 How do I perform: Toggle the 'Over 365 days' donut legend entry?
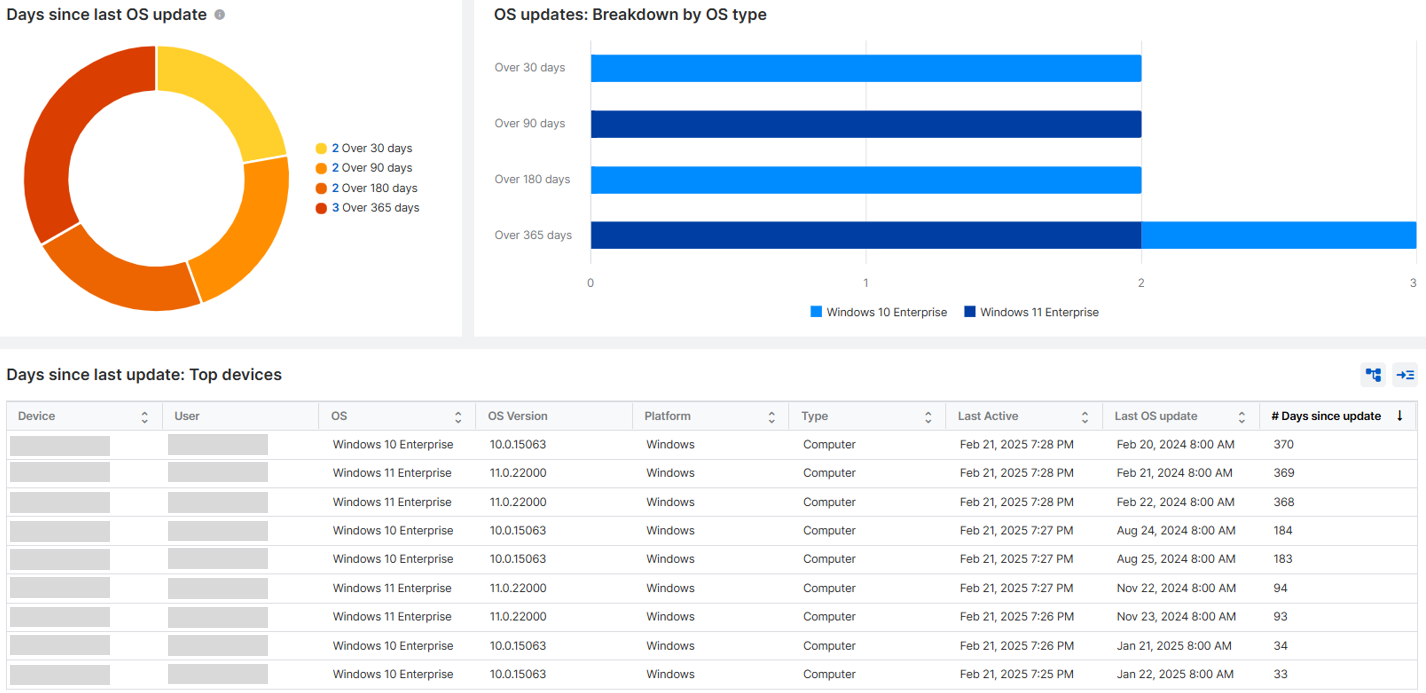pyautogui.click(x=367, y=208)
